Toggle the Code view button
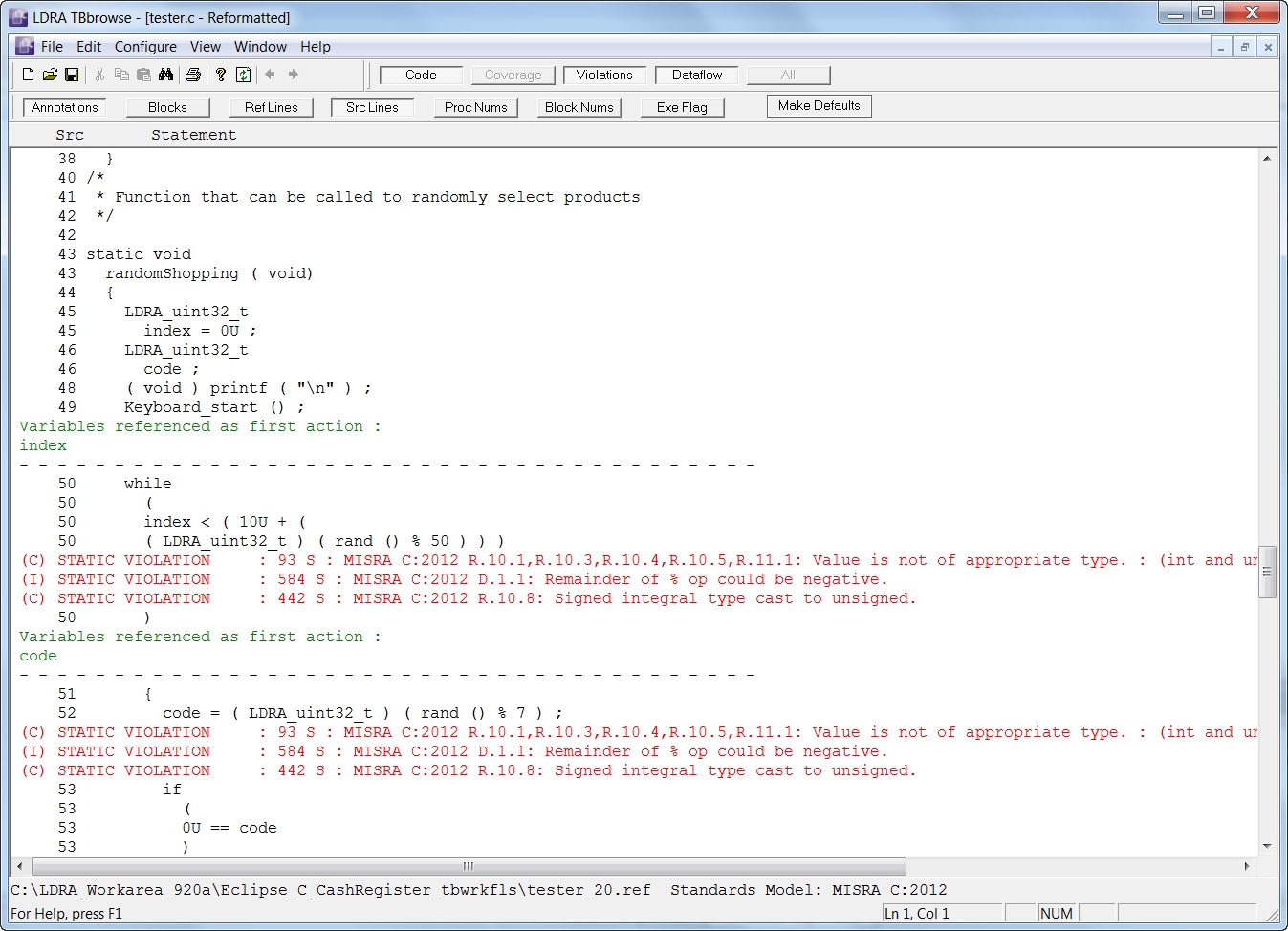1288x931 pixels. point(421,75)
